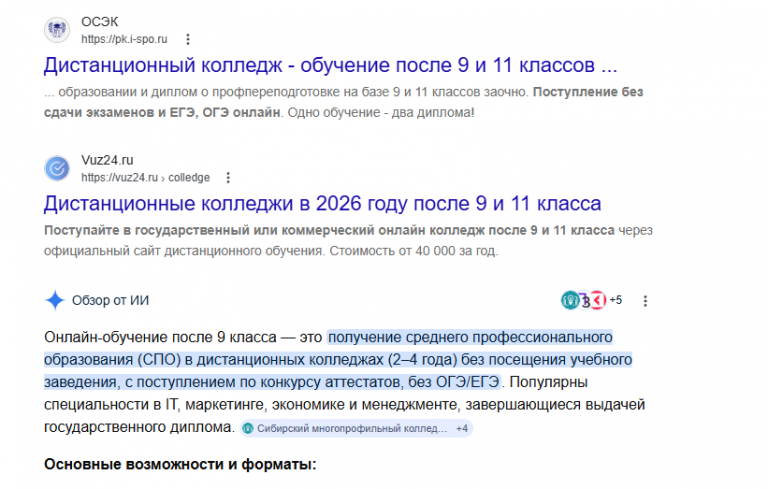Click the Vuz24.ru site favicon

57,168
